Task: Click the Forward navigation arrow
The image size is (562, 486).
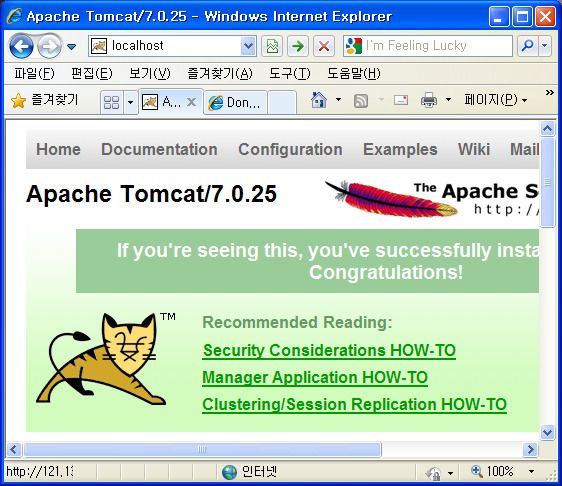Action: [49, 46]
